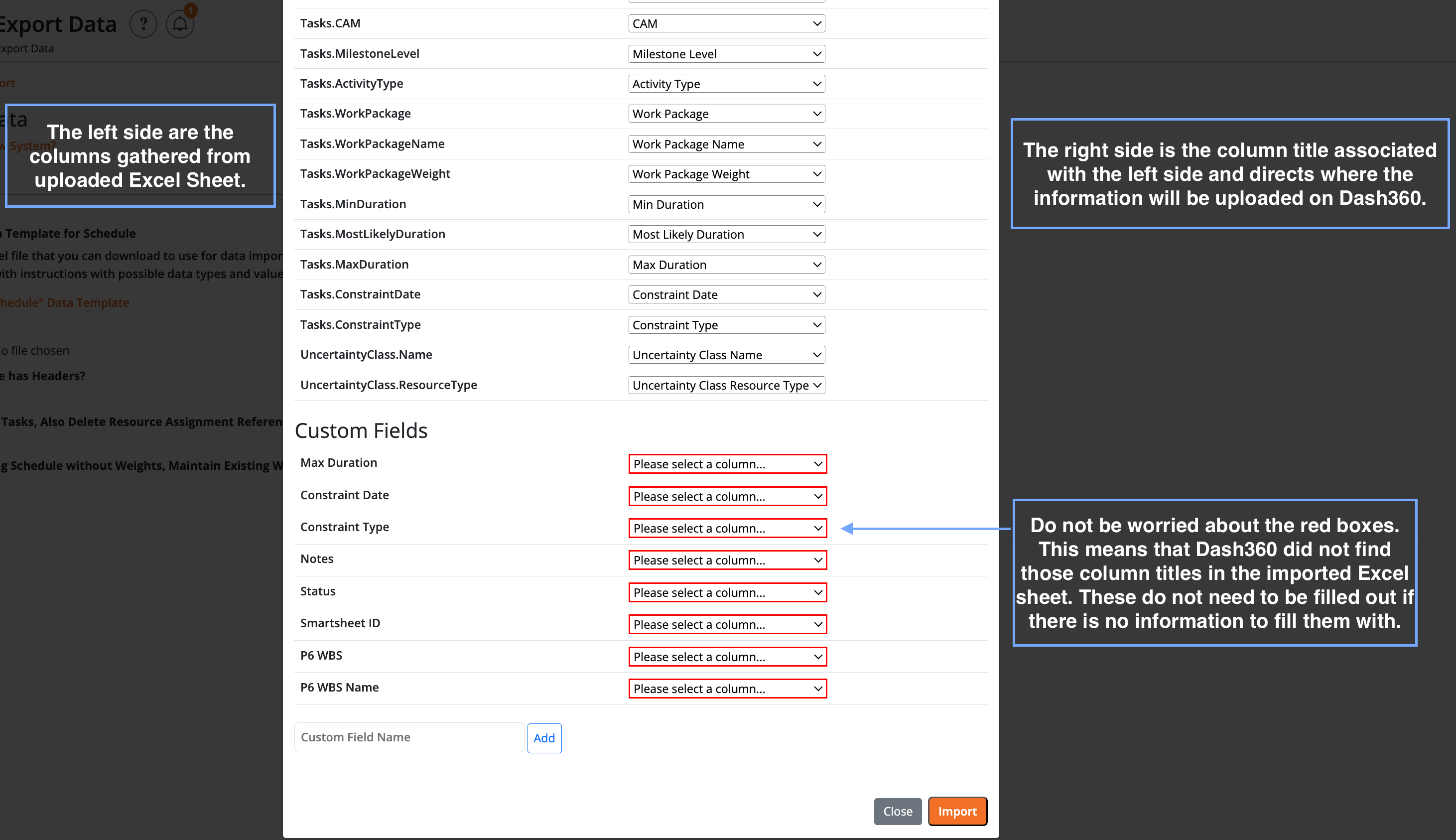Screen dimensions: 1456x840
Task: Select column for Status custom field
Action: click(x=727, y=592)
